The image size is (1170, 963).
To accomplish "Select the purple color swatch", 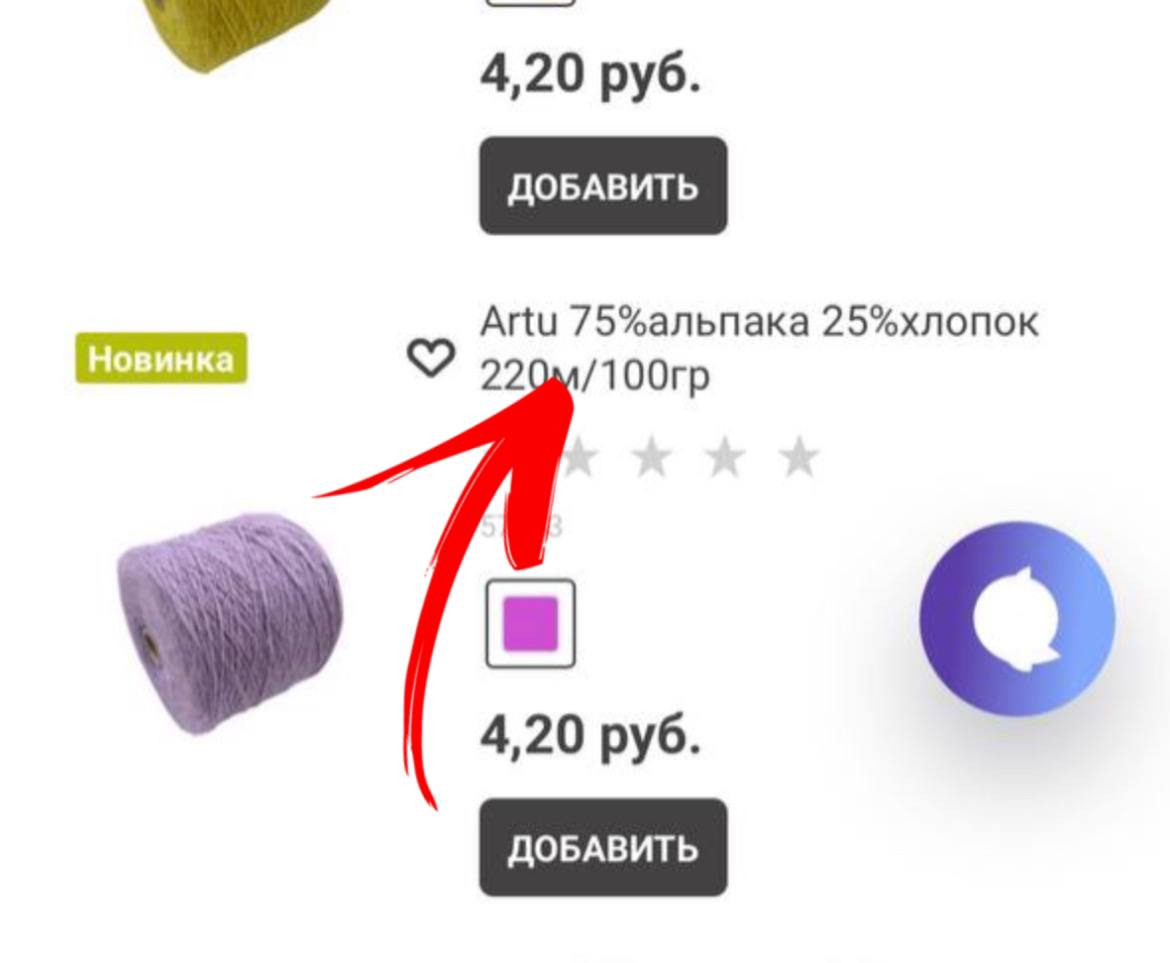I will pyautogui.click(x=531, y=623).
